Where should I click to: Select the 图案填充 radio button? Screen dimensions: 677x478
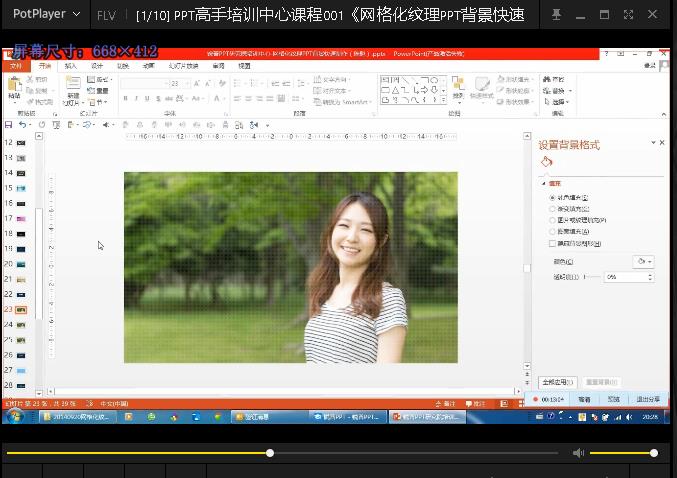click(x=552, y=232)
